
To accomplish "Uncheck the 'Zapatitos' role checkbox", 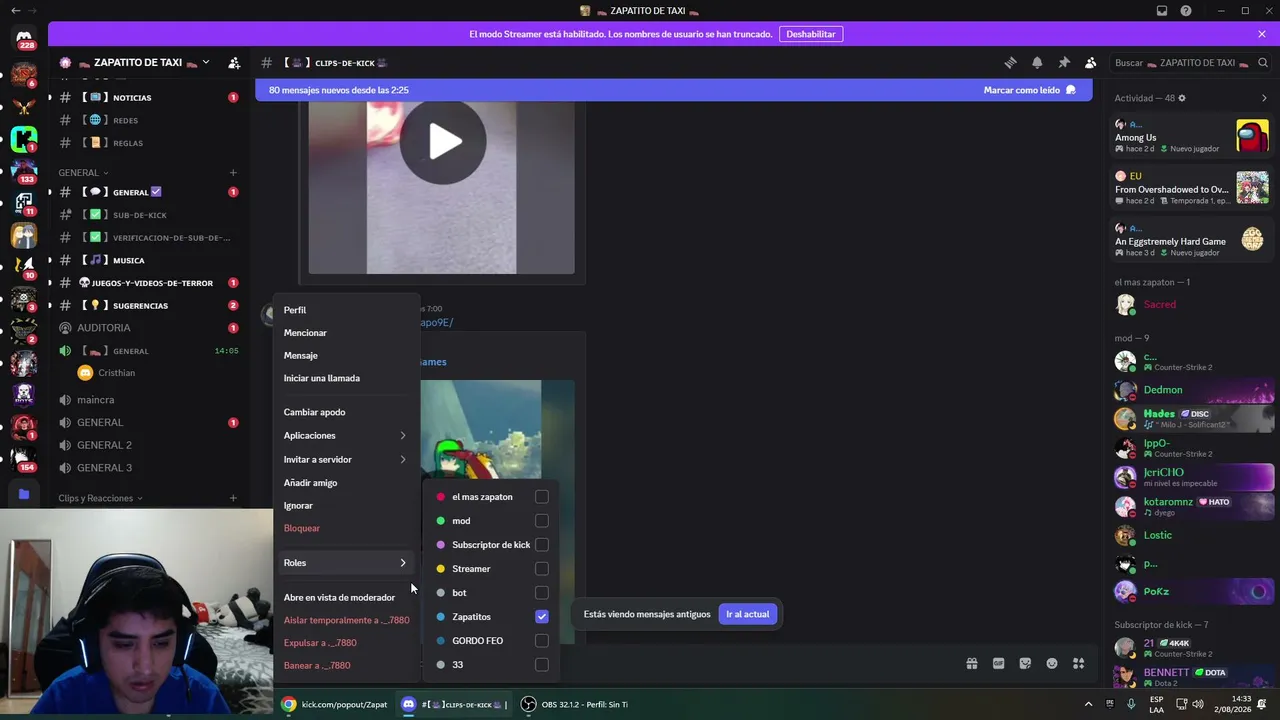I will 542,617.
